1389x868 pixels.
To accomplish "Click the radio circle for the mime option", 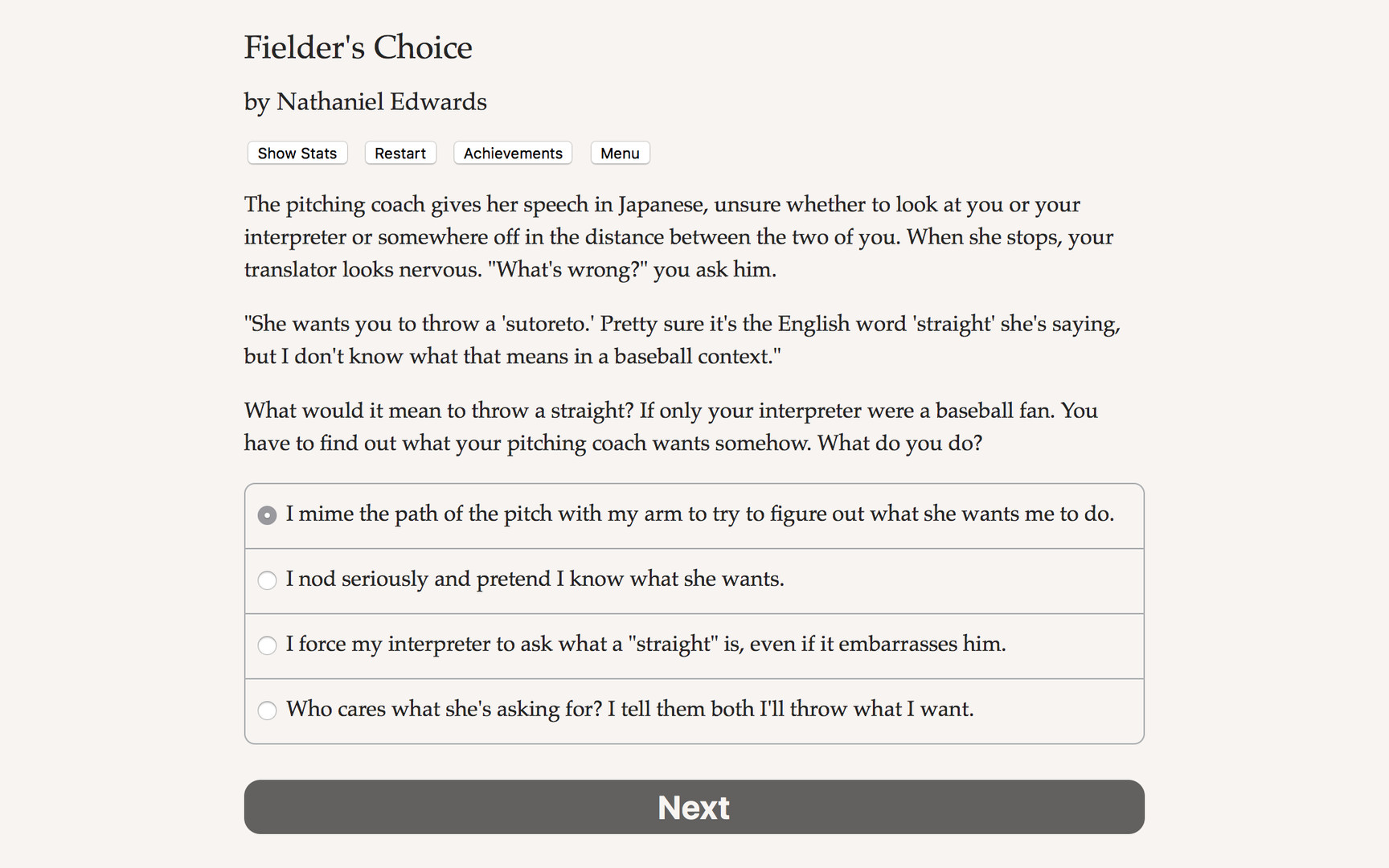I will pyautogui.click(x=267, y=514).
